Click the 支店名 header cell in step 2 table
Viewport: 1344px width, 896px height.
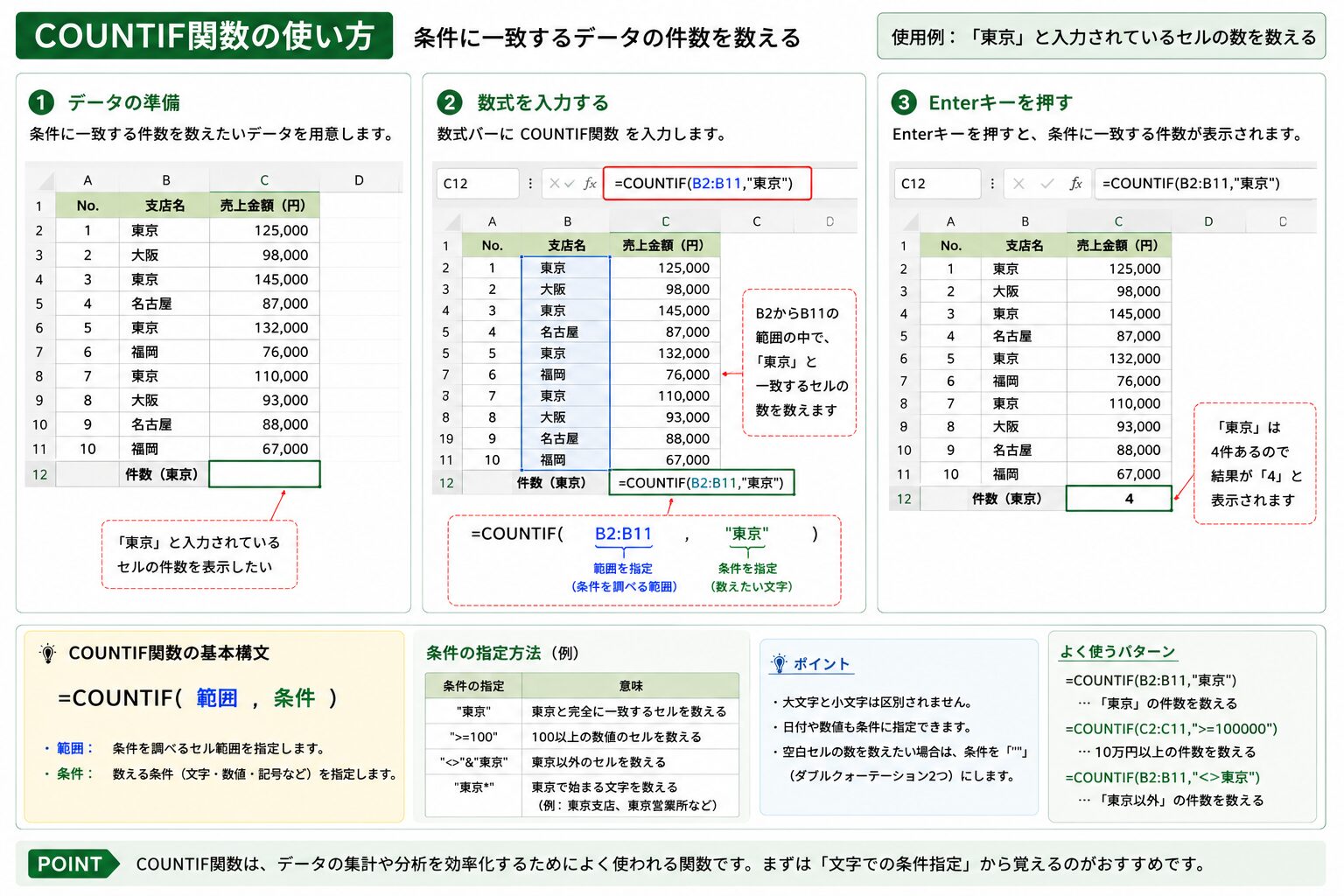[x=567, y=246]
